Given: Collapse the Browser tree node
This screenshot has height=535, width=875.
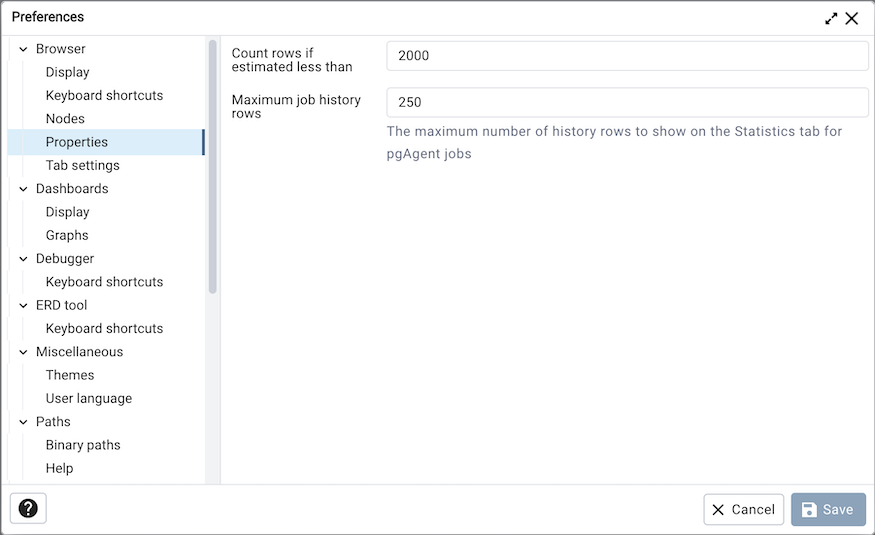Looking at the screenshot, I should click(23, 49).
